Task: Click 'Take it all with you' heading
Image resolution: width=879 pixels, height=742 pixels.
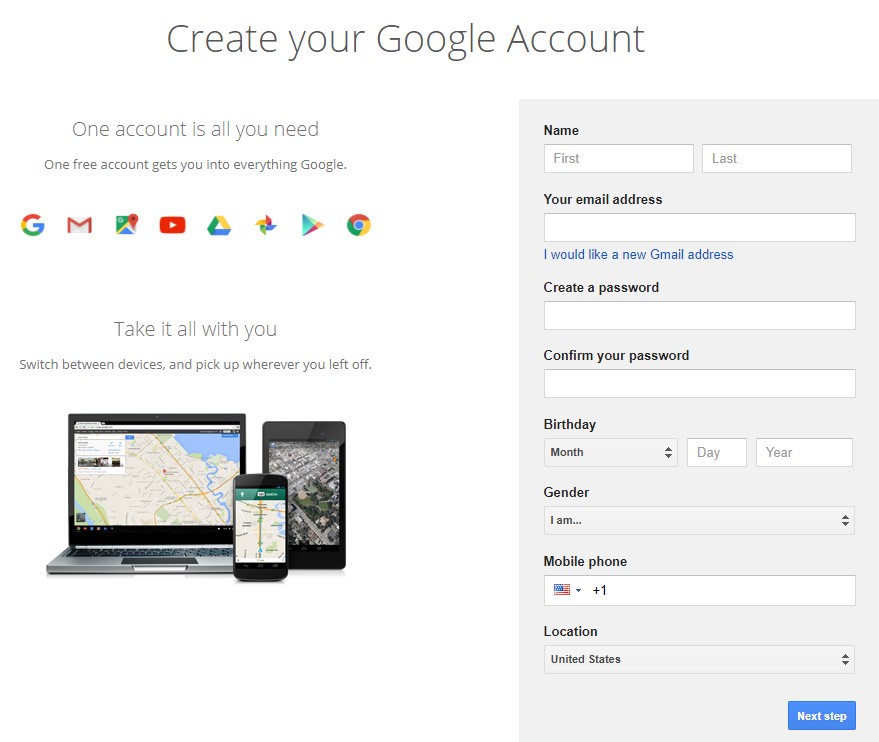Action: [195, 329]
